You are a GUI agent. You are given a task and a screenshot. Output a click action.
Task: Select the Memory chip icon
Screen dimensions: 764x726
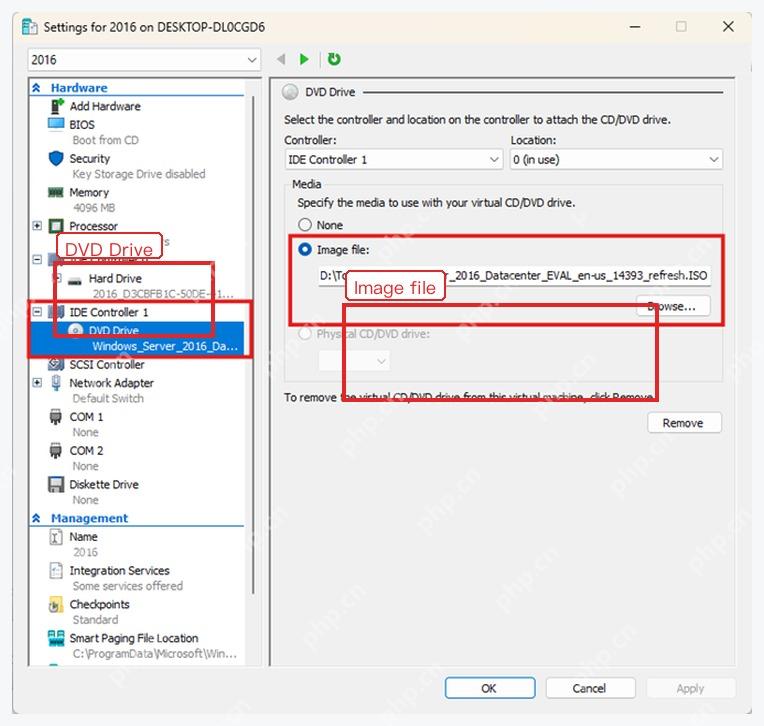tap(56, 192)
